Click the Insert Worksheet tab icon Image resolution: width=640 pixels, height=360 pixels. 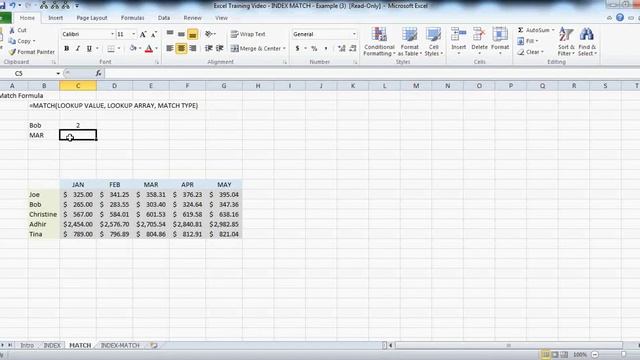(x=154, y=345)
